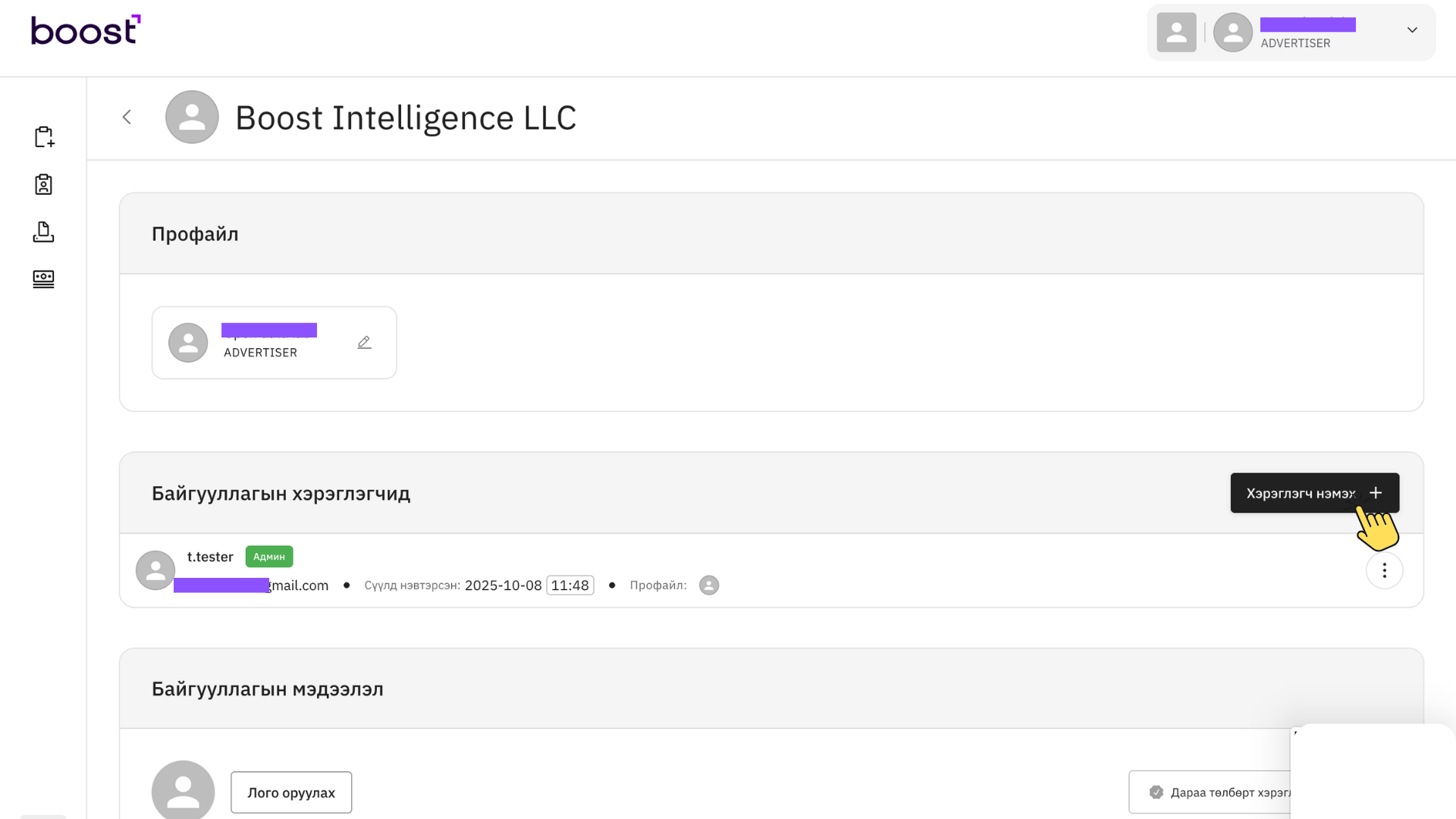Click the green Админ badge
The width and height of the screenshot is (1456, 819).
pos(269,557)
